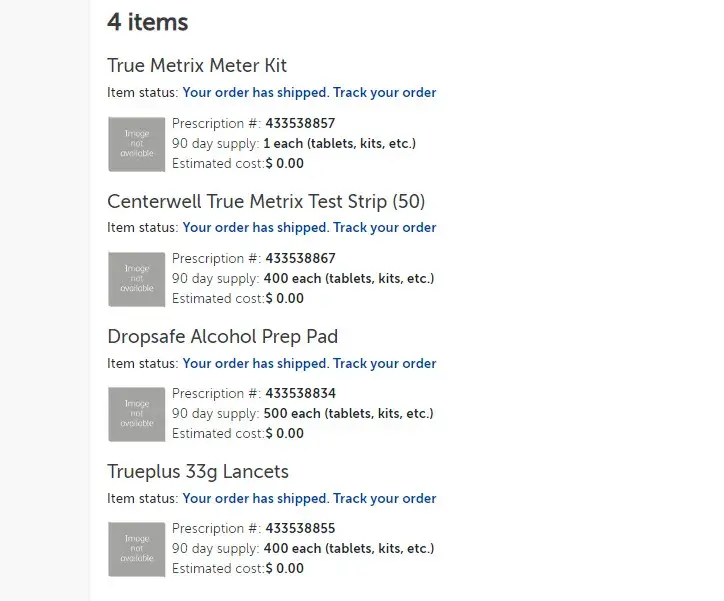Screen dimensions: 724x601
Task: Click the 4 items heading
Action: pyautogui.click(x=148, y=21)
